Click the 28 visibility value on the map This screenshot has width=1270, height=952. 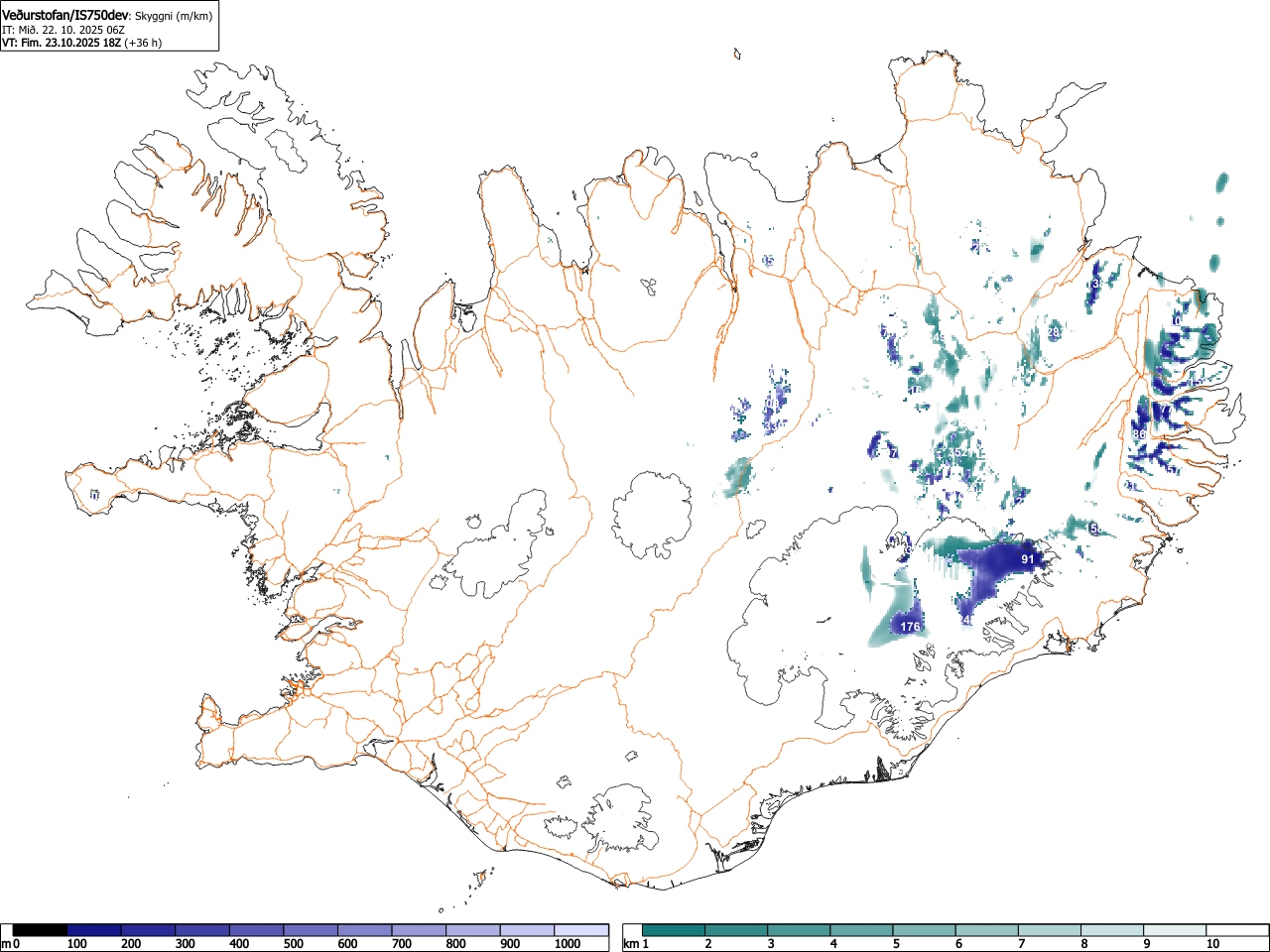(x=1054, y=331)
